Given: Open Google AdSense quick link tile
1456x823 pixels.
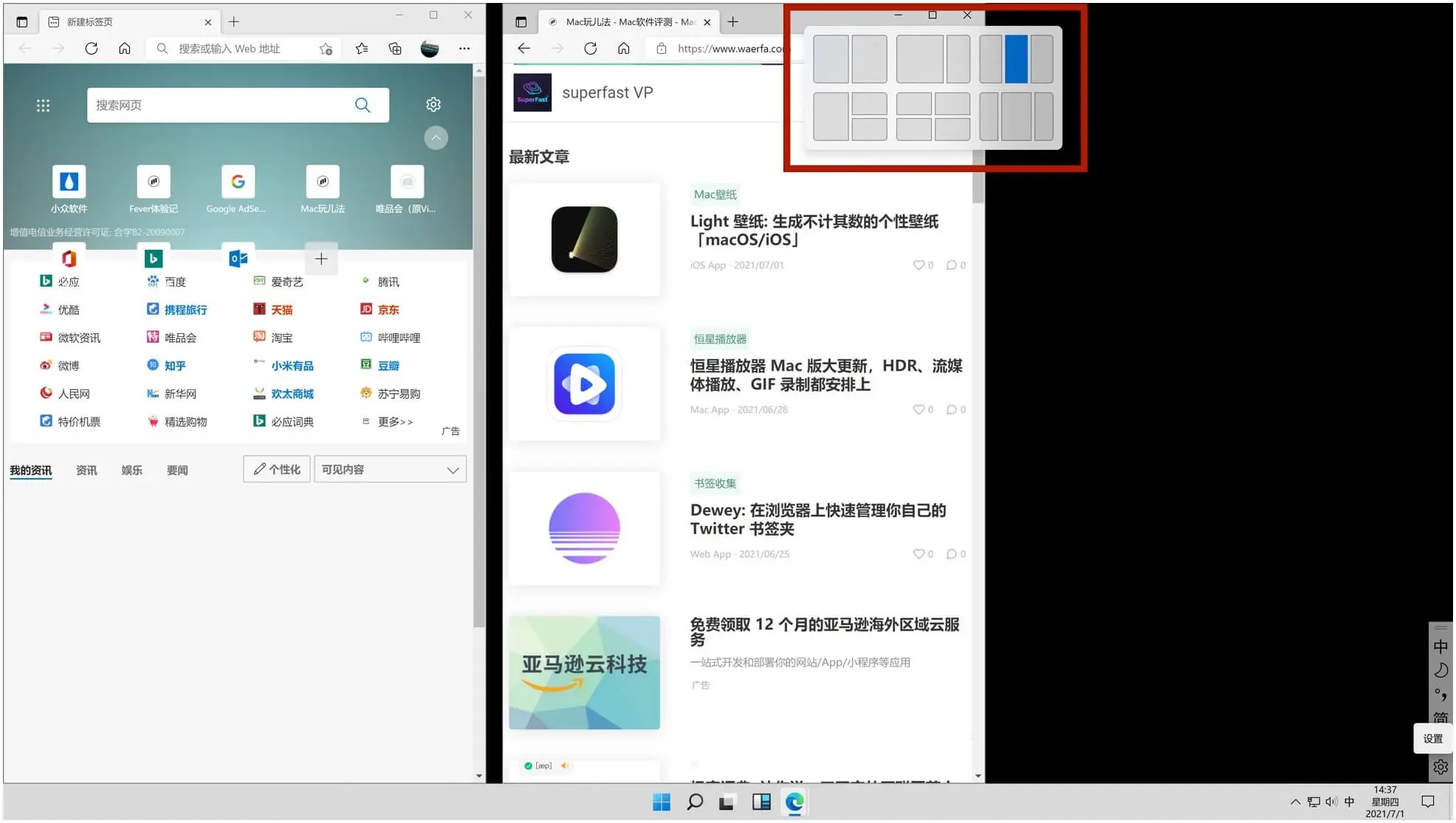Looking at the screenshot, I should tap(236, 189).
